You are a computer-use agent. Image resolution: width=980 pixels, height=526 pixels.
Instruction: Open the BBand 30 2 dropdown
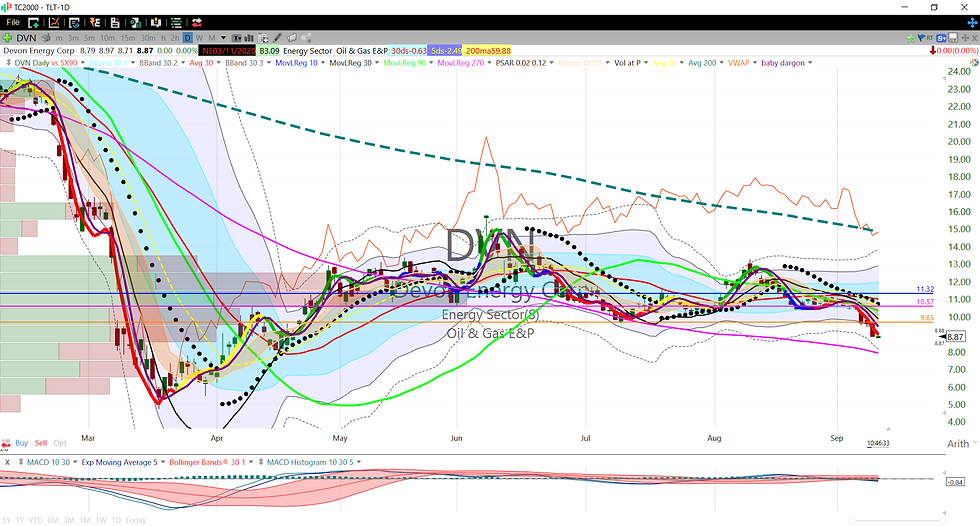pos(182,63)
